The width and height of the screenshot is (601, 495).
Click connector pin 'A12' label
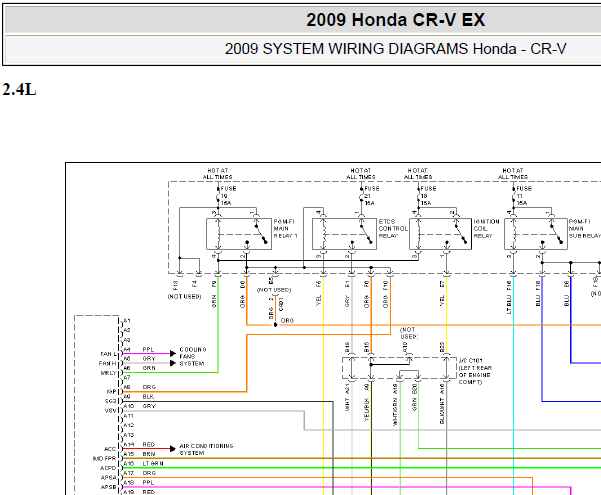pyautogui.click(x=129, y=425)
